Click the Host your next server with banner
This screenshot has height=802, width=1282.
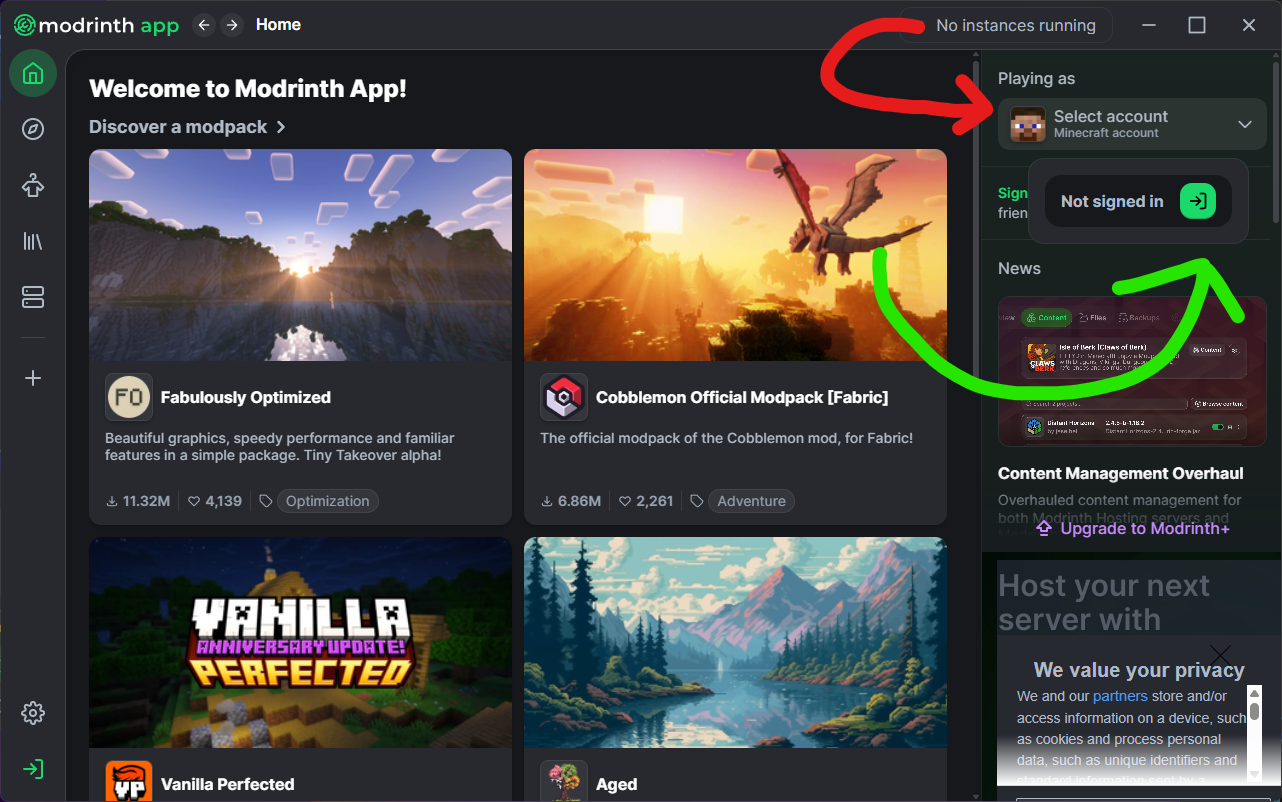point(1104,602)
